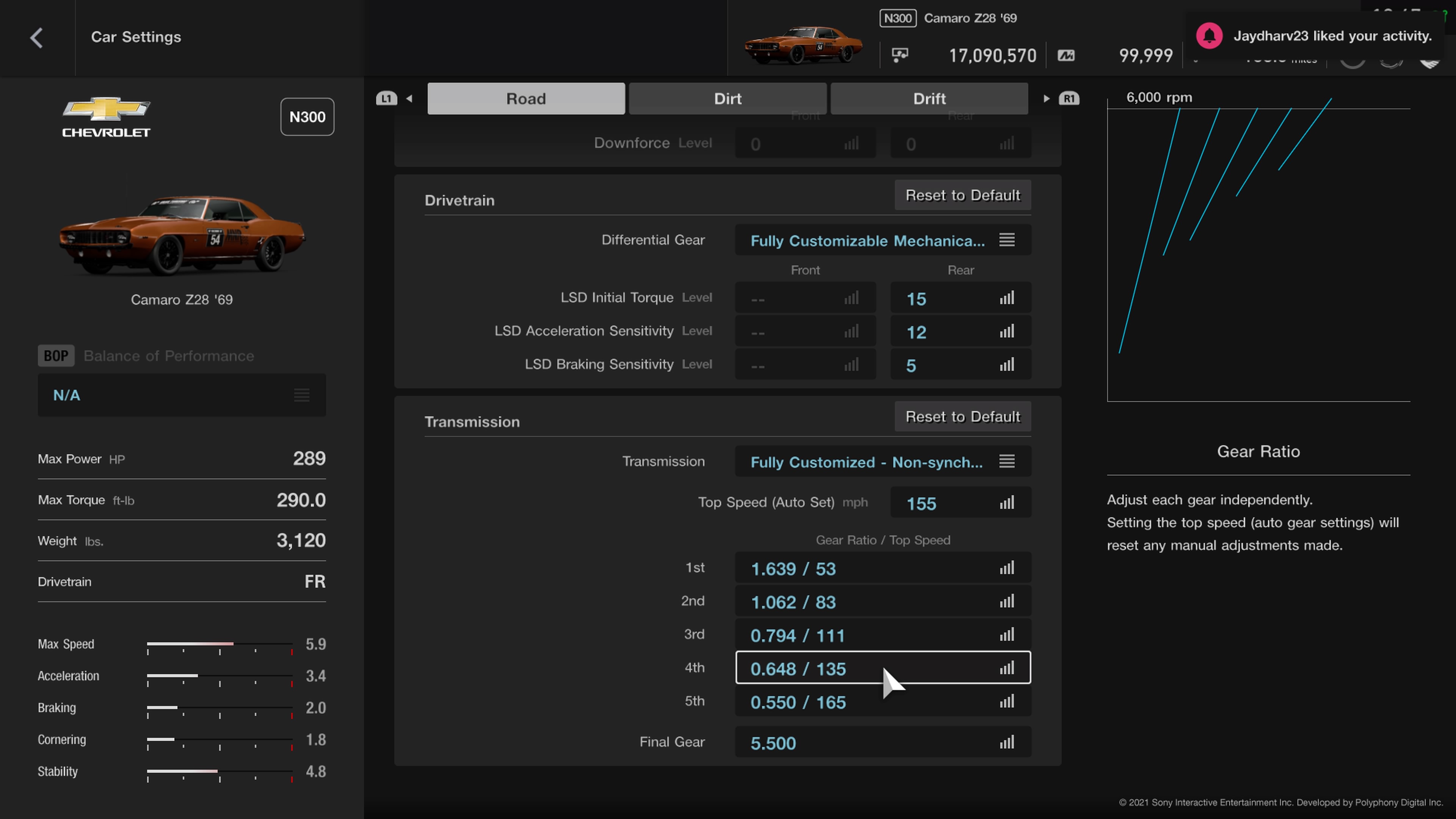Click Drivetrain value FR
This screenshot has height=819, width=1456.
pos(315,582)
